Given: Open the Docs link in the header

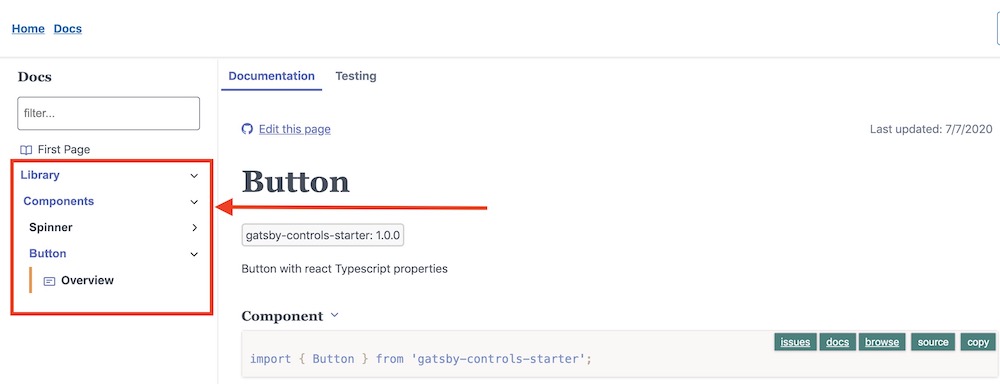Looking at the screenshot, I should tap(68, 29).
